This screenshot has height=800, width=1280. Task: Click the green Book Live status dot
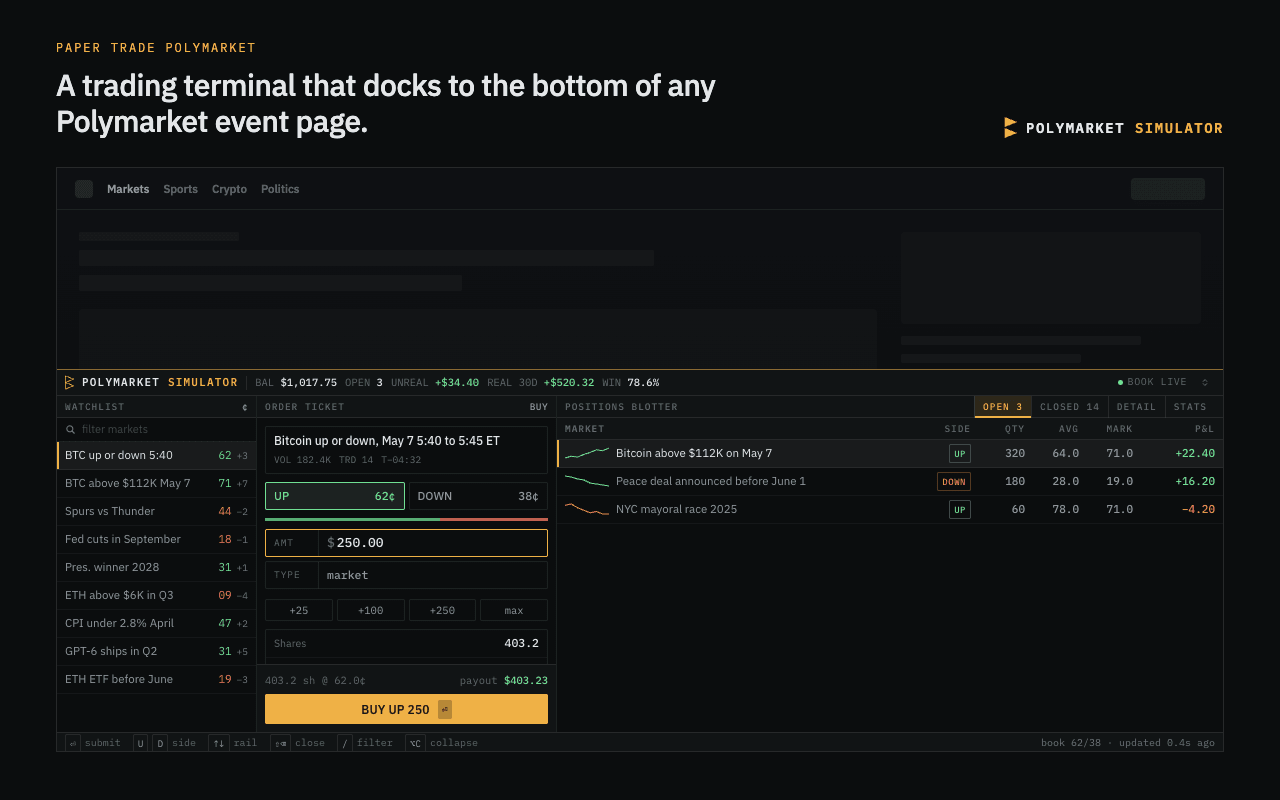[1120, 382]
